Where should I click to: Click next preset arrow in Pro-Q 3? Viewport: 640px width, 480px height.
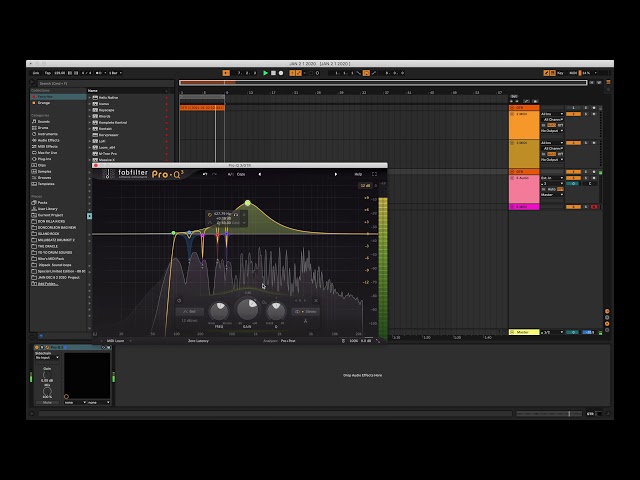tap(336, 174)
